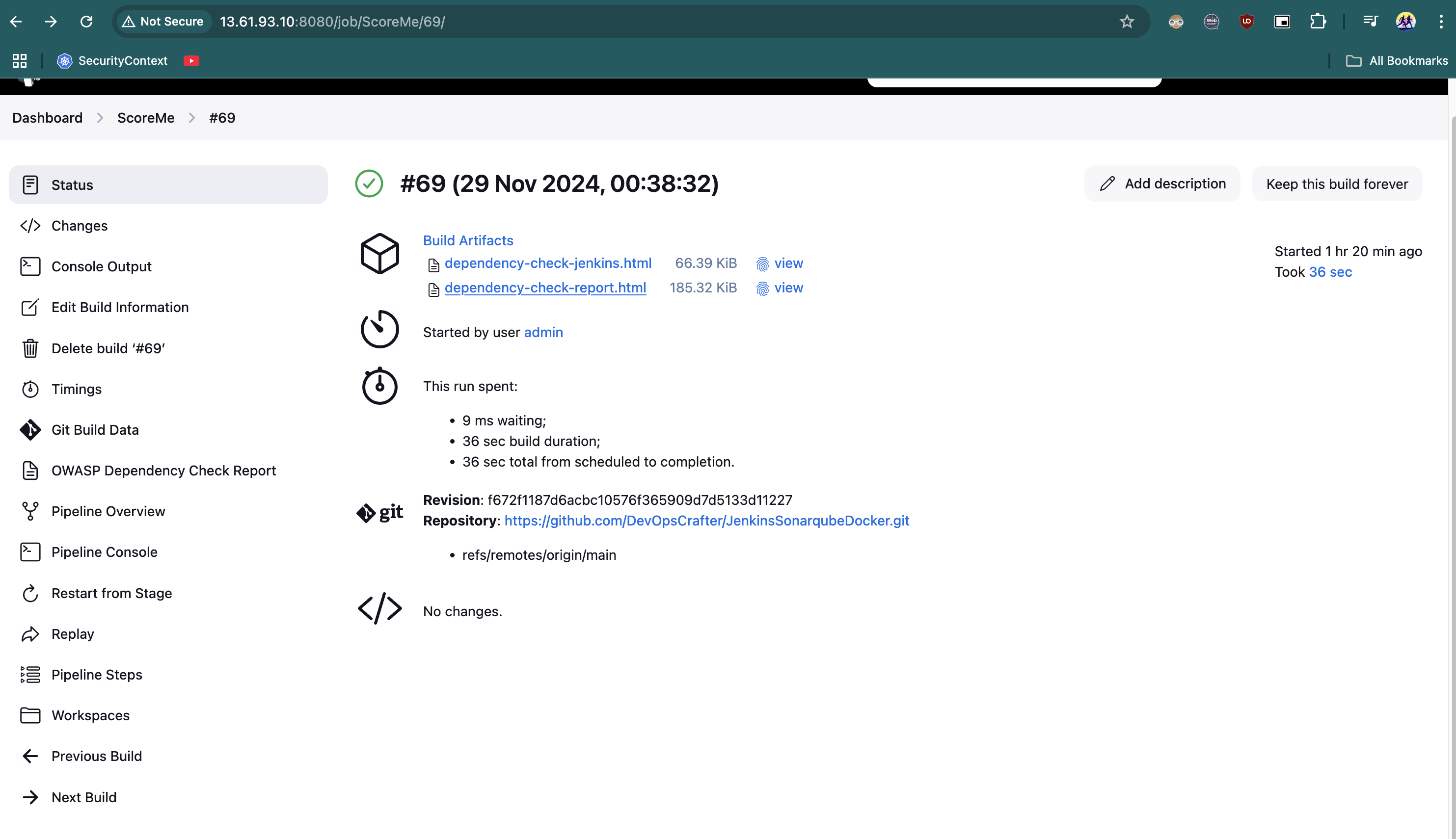The image size is (1456, 839).
Task: Open admin user link
Action: click(x=543, y=332)
